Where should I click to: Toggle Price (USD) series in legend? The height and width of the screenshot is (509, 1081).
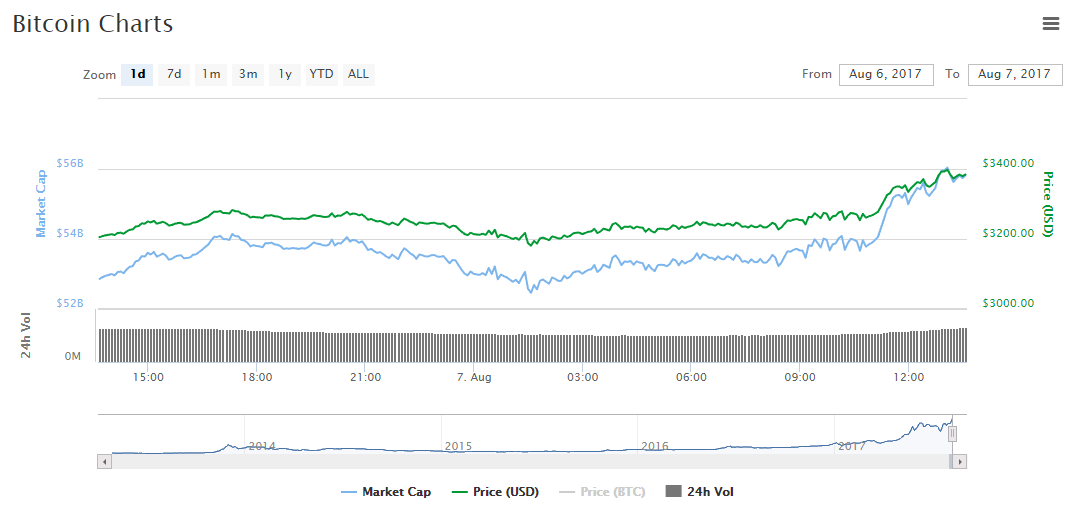[x=494, y=492]
